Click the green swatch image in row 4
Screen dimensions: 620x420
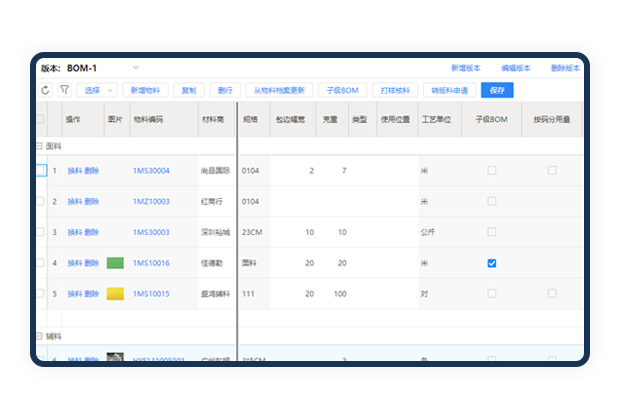[115, 263]
